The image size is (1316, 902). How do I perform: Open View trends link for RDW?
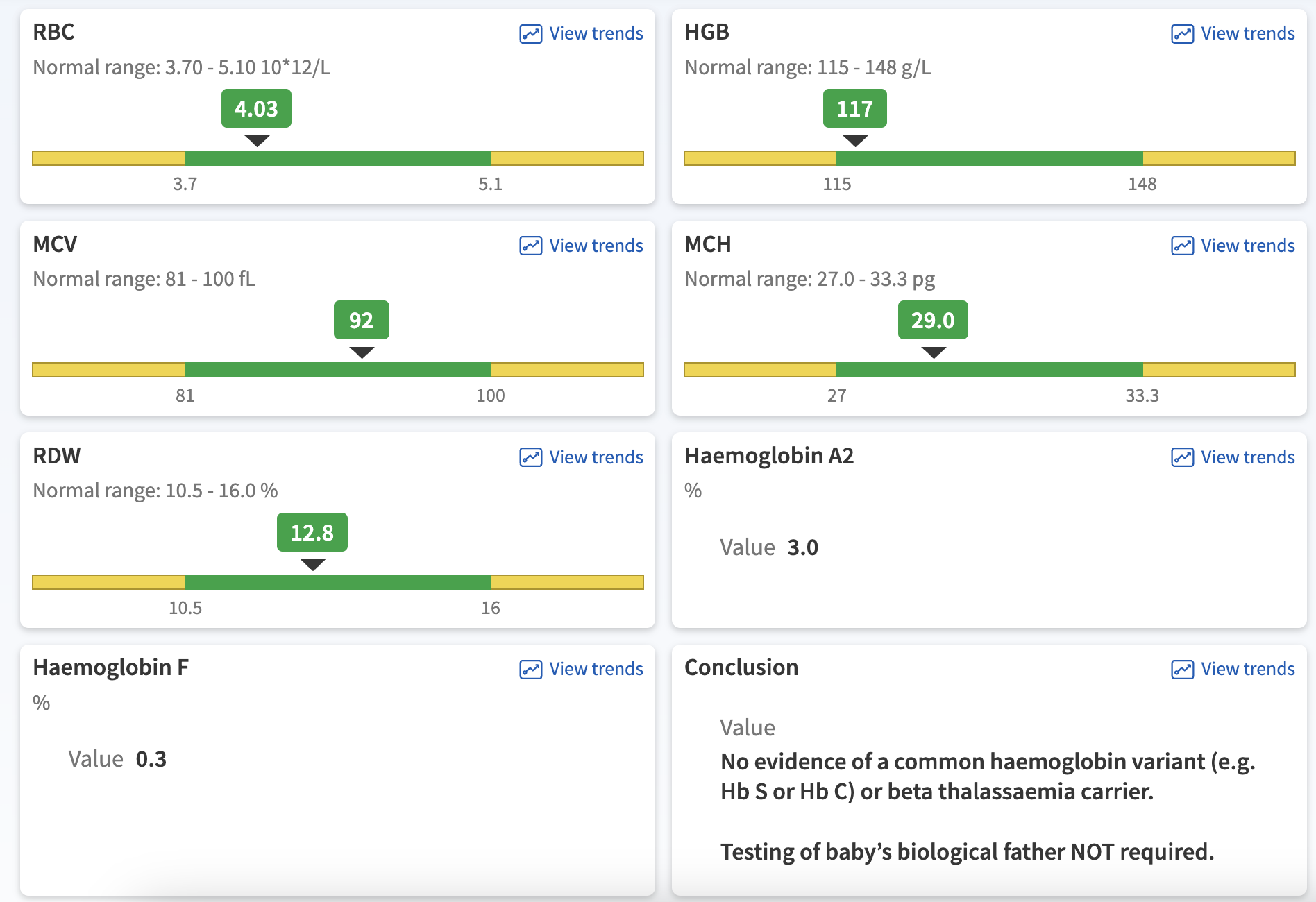(596, 457)
